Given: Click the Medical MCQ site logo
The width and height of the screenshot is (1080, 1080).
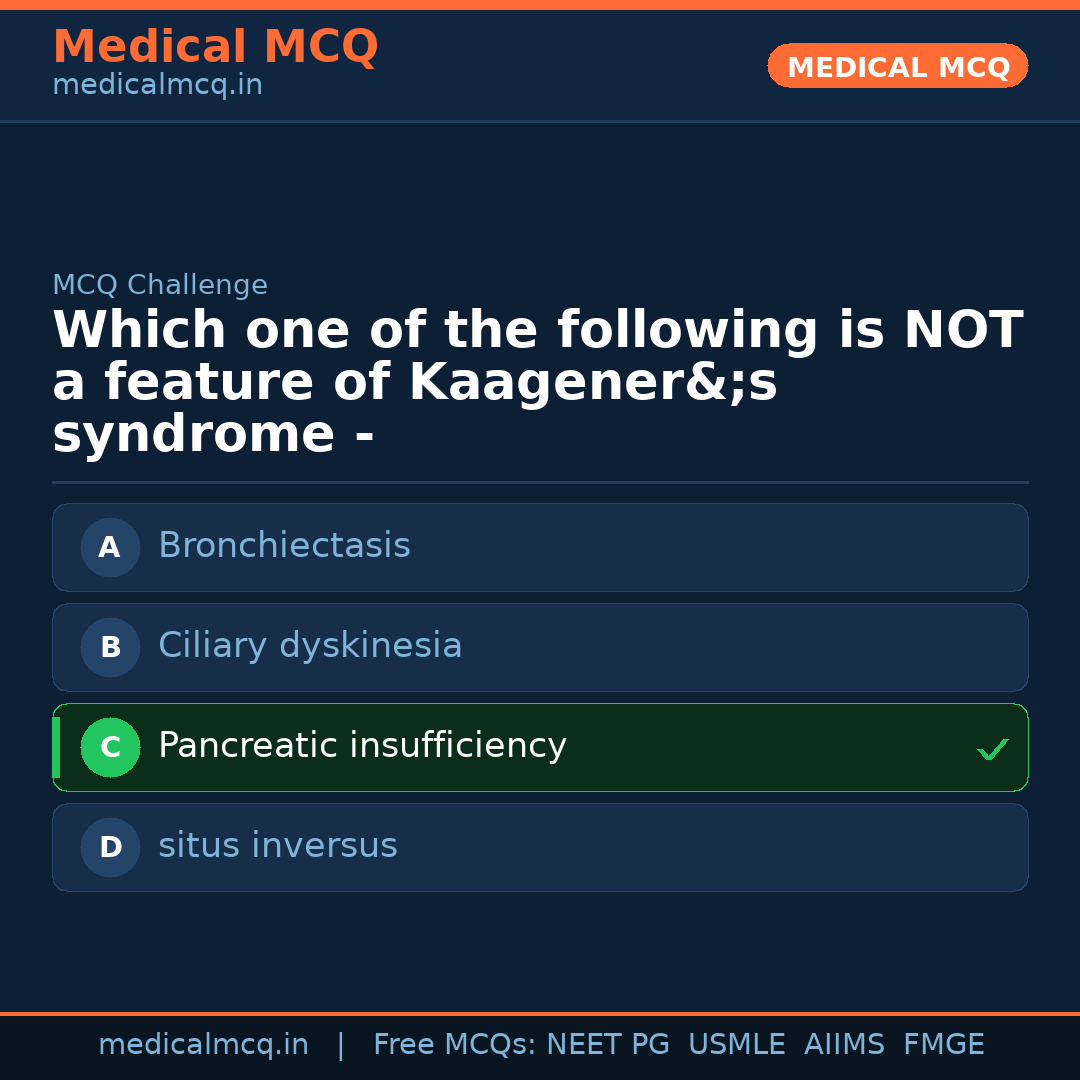Looking at the screenshot, I should tap(215, 46).
